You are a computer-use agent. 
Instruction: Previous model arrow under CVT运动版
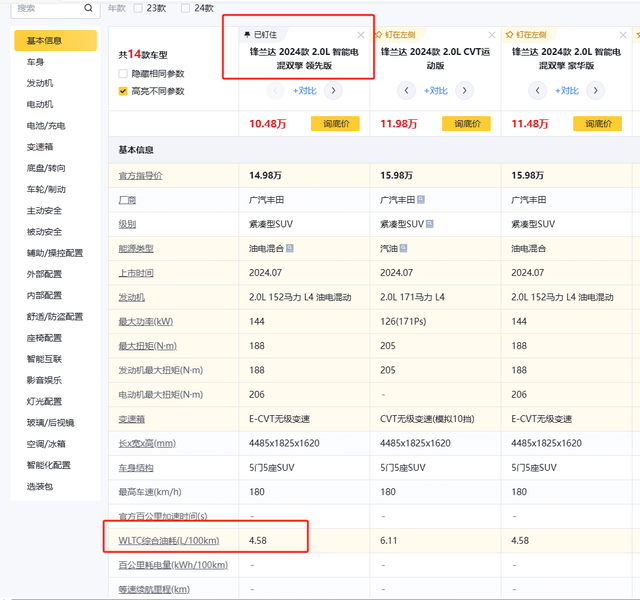[406, 91]
